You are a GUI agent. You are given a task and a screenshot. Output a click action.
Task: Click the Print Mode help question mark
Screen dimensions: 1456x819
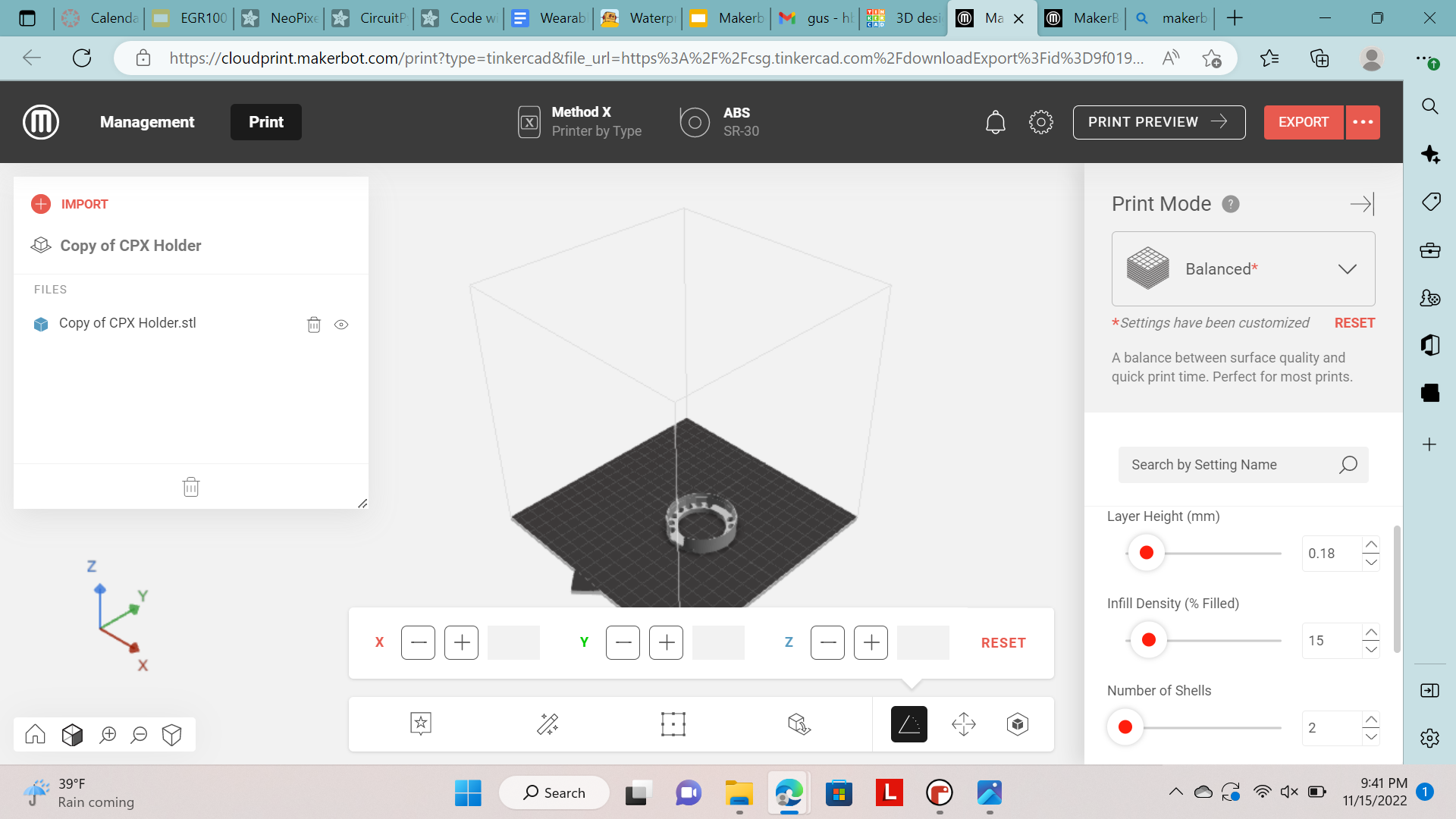click(x=1231, y=203)
